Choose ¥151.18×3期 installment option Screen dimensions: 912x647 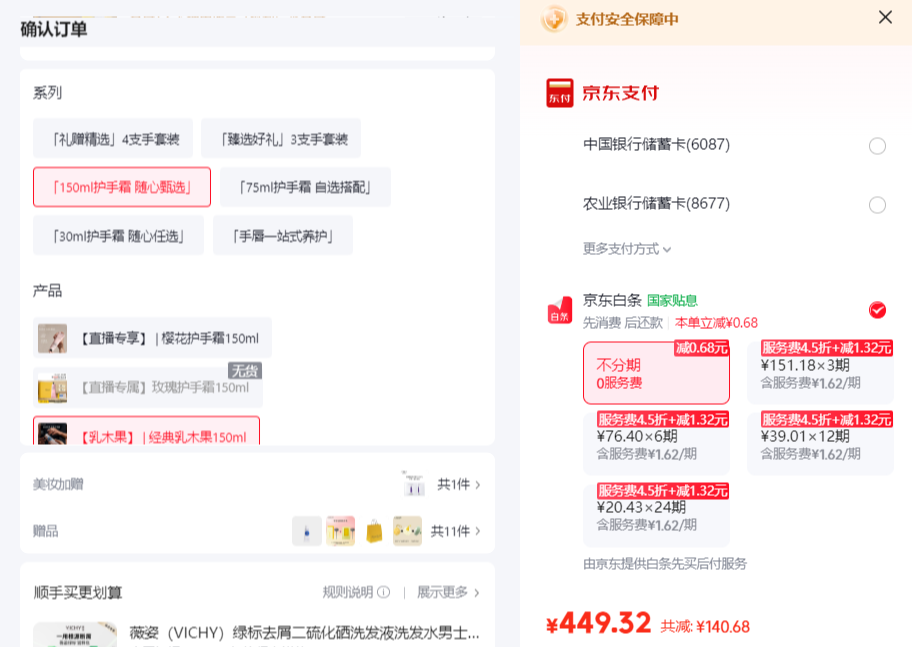(x=820, y=373)
